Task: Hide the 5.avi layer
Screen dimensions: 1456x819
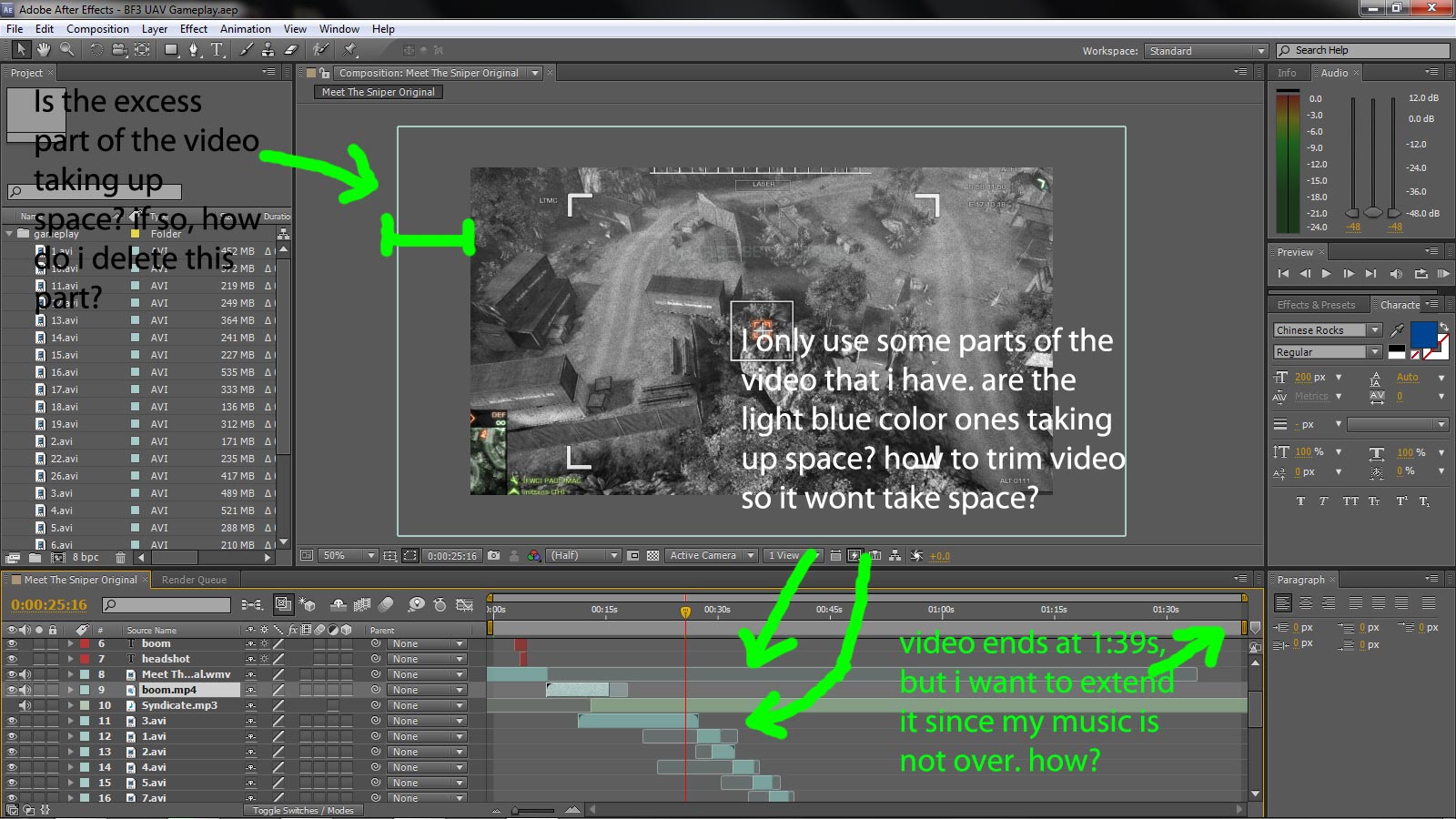Action: (12, 783)
